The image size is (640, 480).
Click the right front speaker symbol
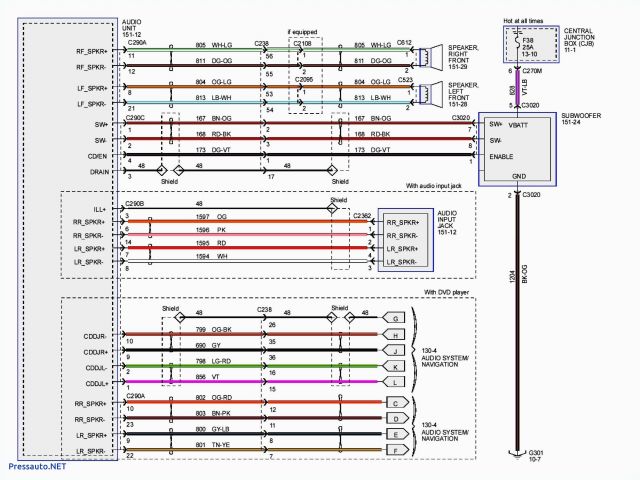coord(435,56)
